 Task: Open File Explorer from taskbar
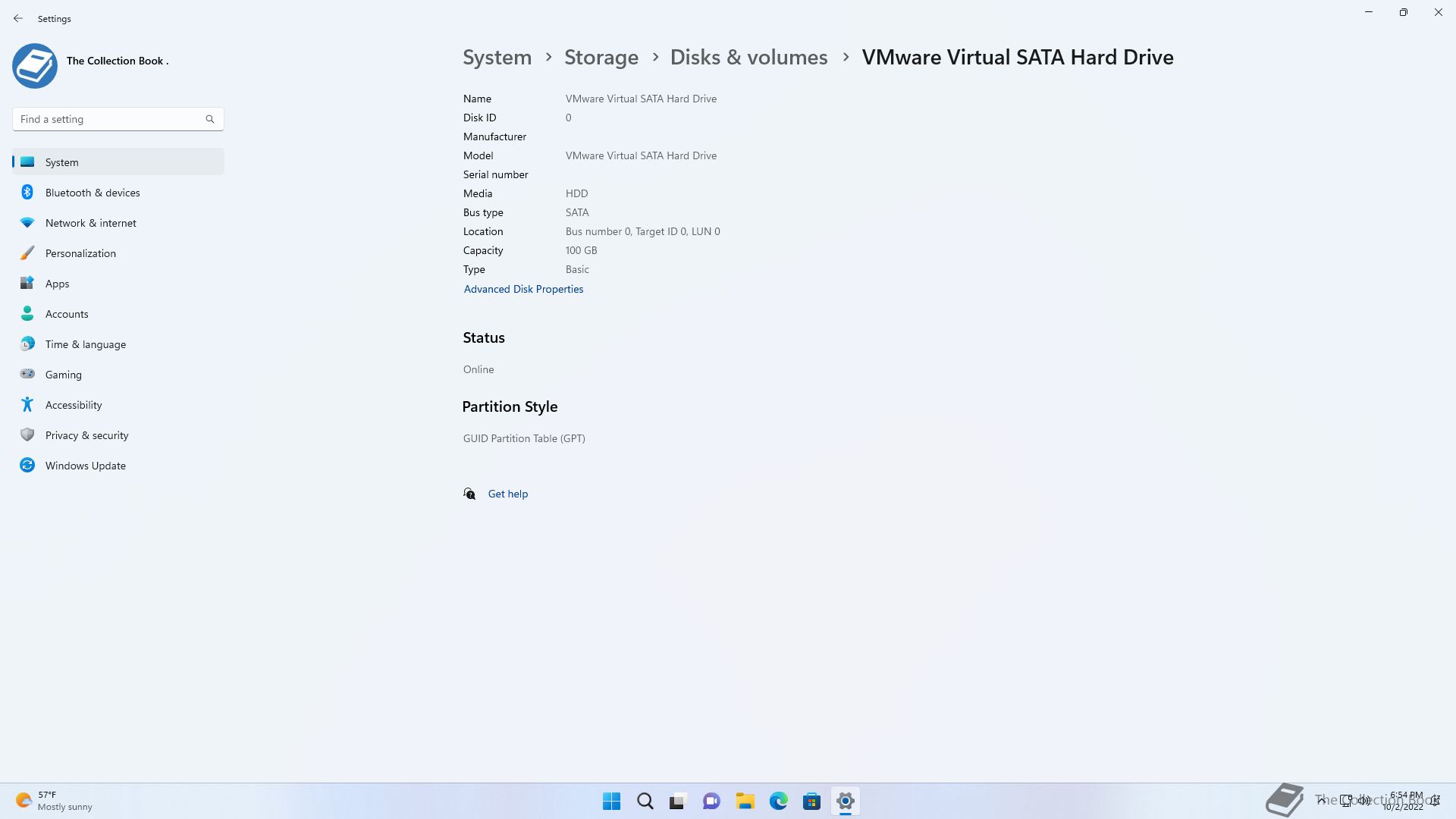click(x=745, y=801)
